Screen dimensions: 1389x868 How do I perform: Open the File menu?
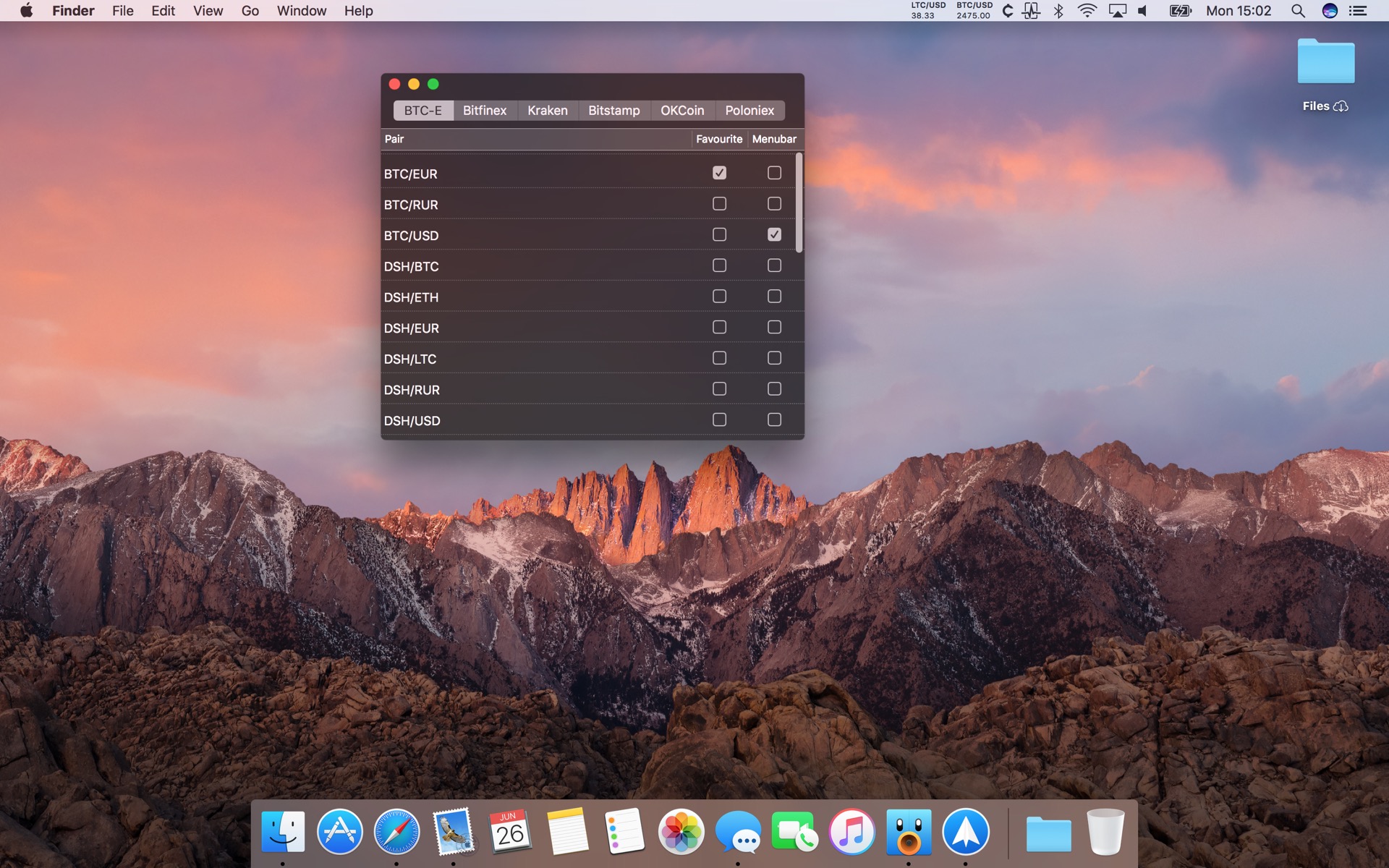click(x=122, y=11)
